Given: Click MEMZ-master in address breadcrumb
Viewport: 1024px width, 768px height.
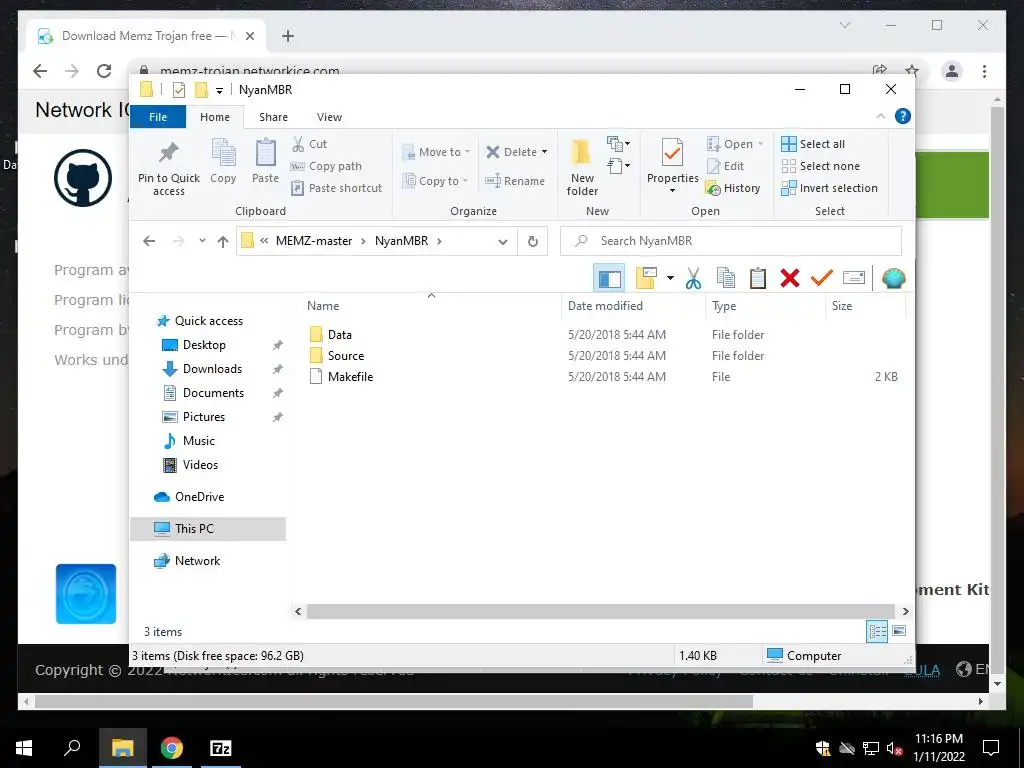Looking at the screenshot, I should (314, 241).
